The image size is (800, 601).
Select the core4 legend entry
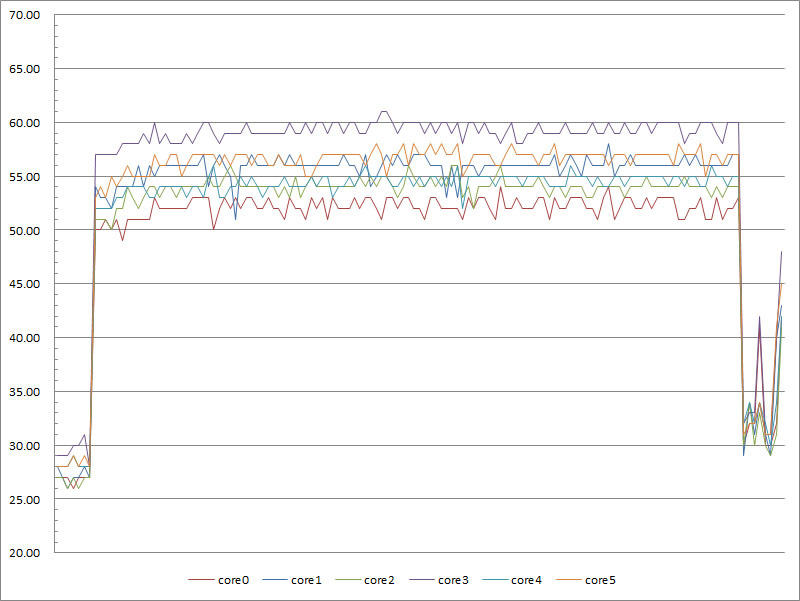pos(512,580)
